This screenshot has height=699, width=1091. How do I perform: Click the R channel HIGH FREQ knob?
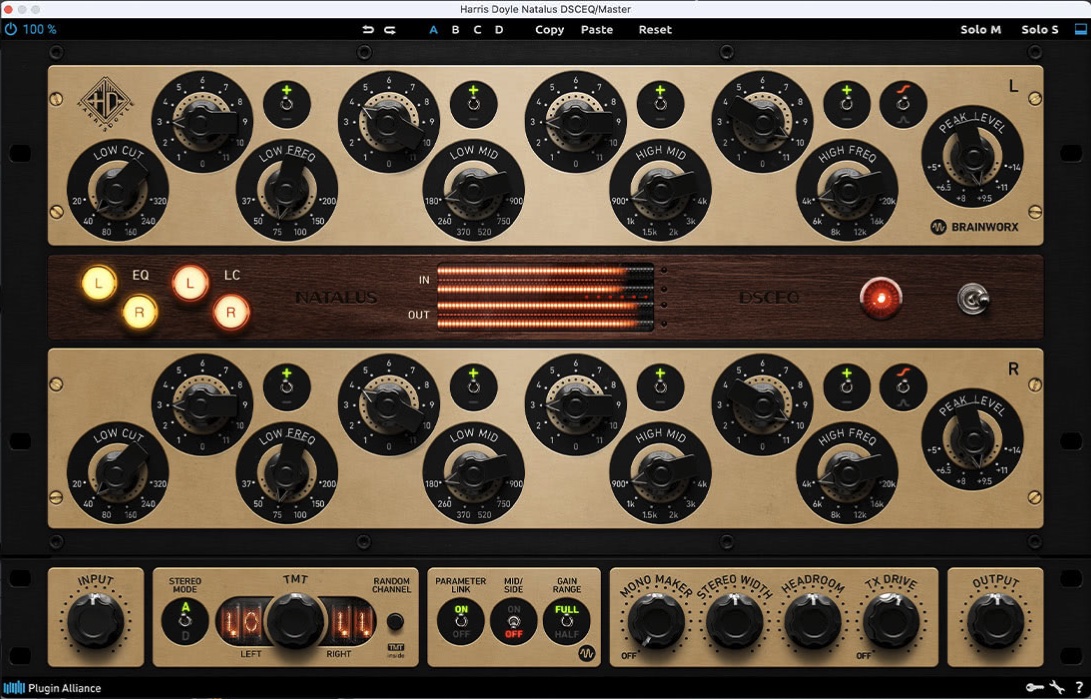pos(847,474)
